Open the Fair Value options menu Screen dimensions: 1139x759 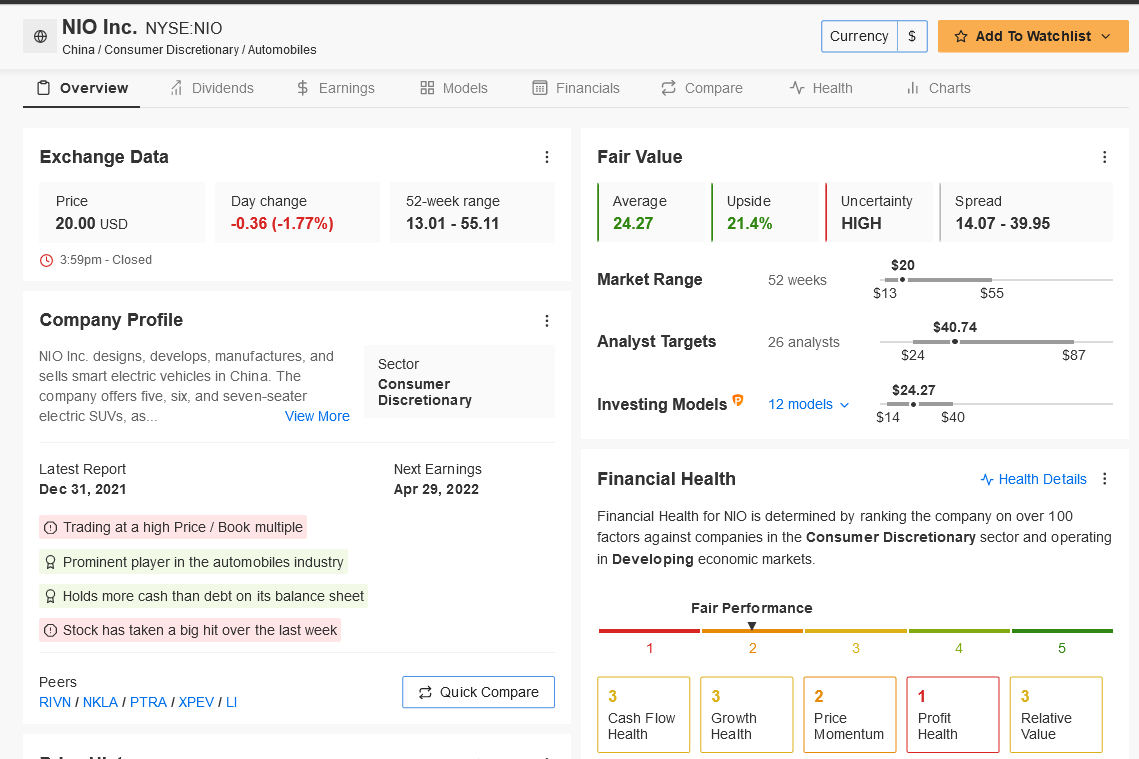tap(1104, 157)
